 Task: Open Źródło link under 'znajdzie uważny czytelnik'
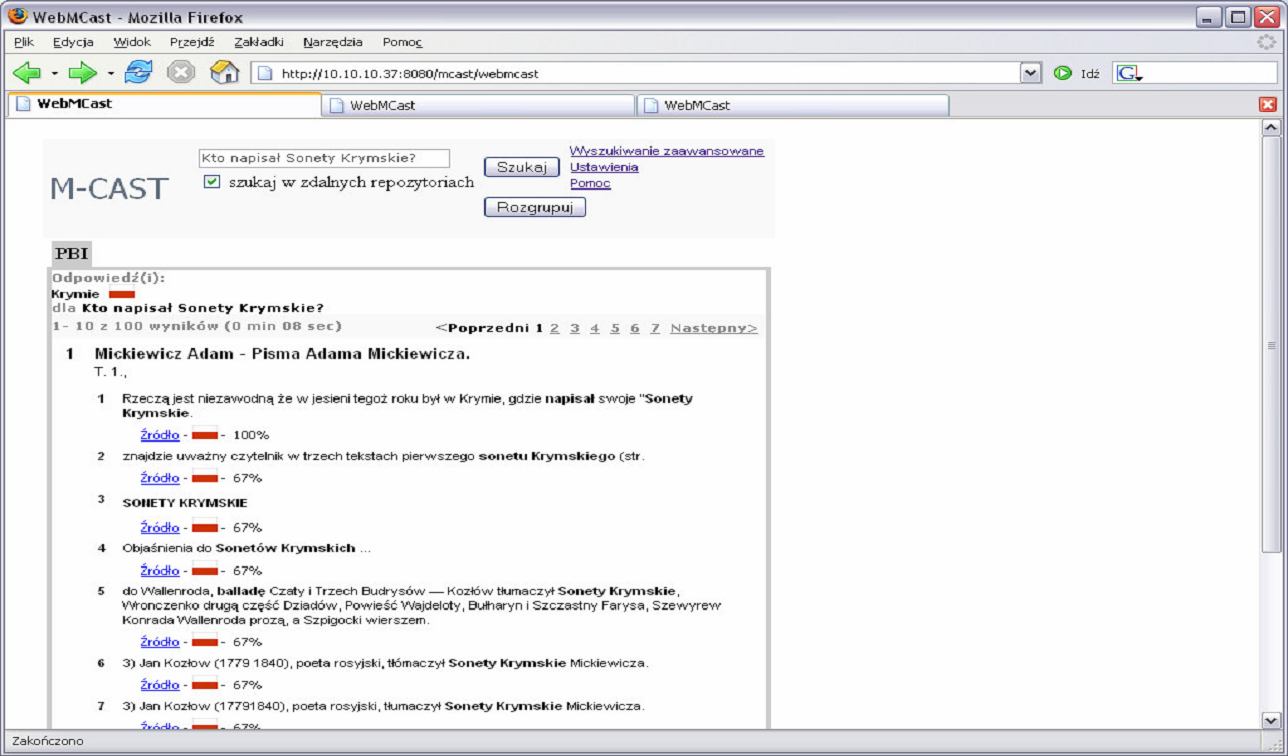tap(160, 478)
